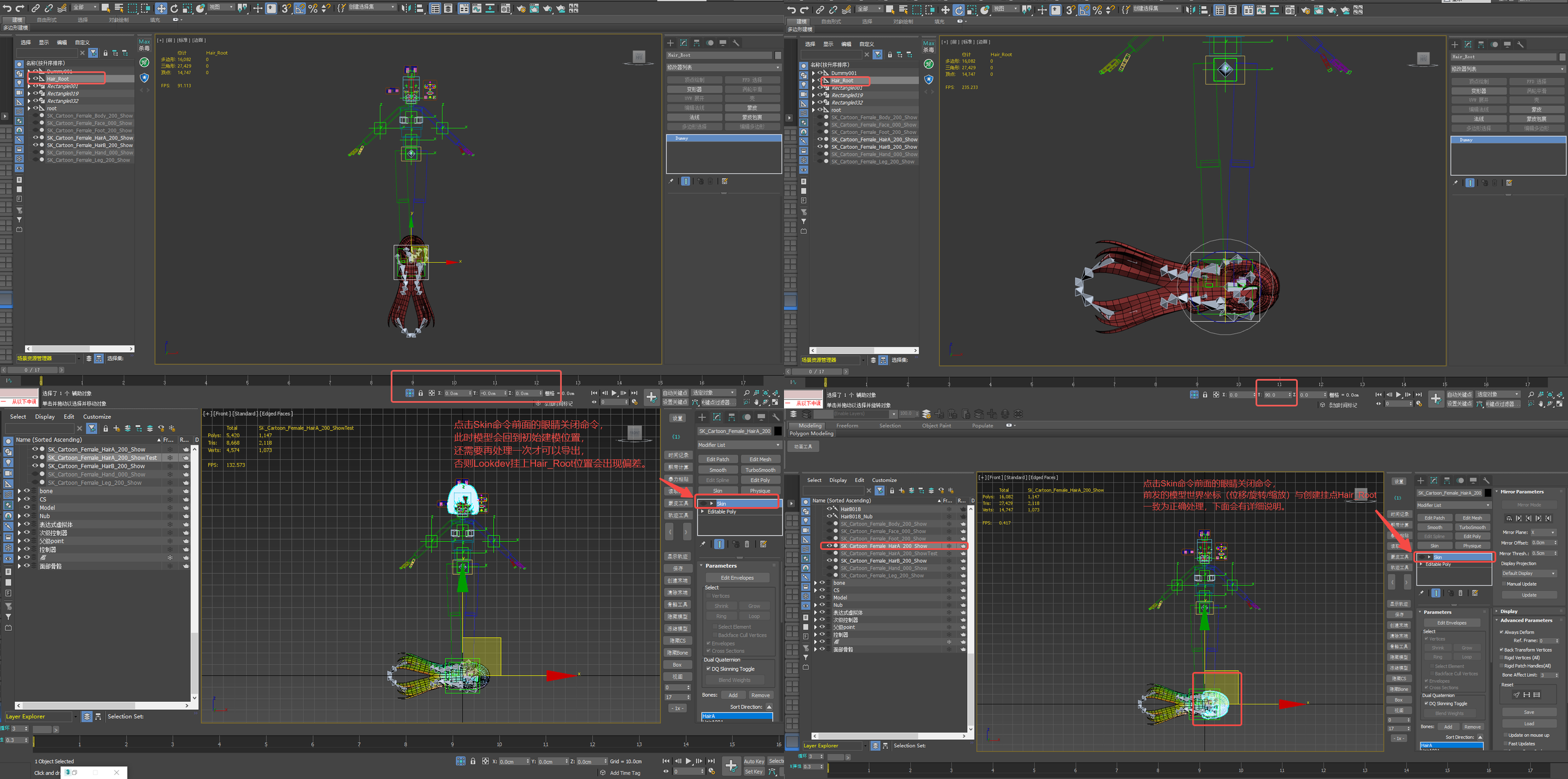
Task: Open Motion panel in bottom-left command panel
Action: coord(747,417)
